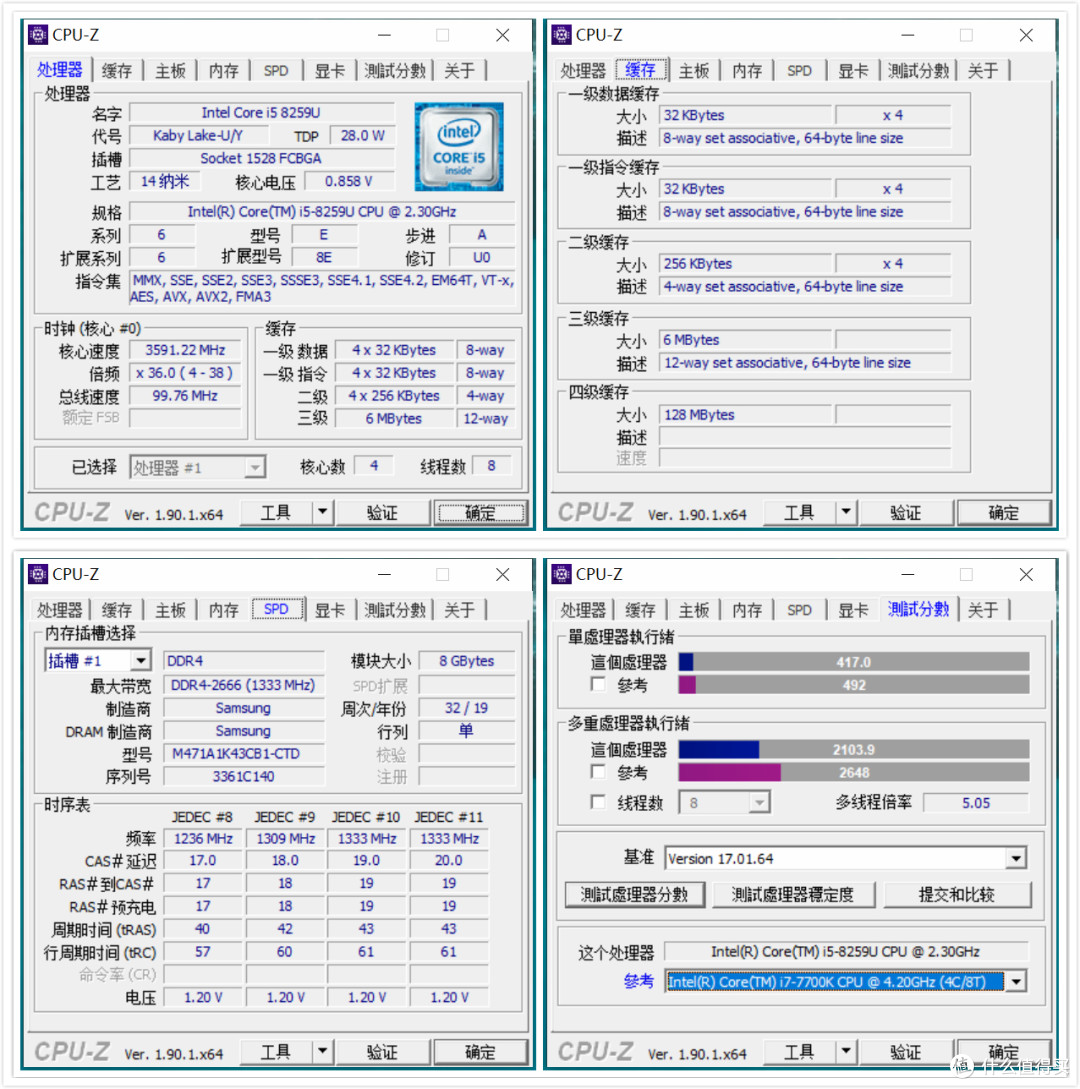Click the 三级缓存 6 MBytes size value
1080x1089 pixels.
click(x=745, y=340)
